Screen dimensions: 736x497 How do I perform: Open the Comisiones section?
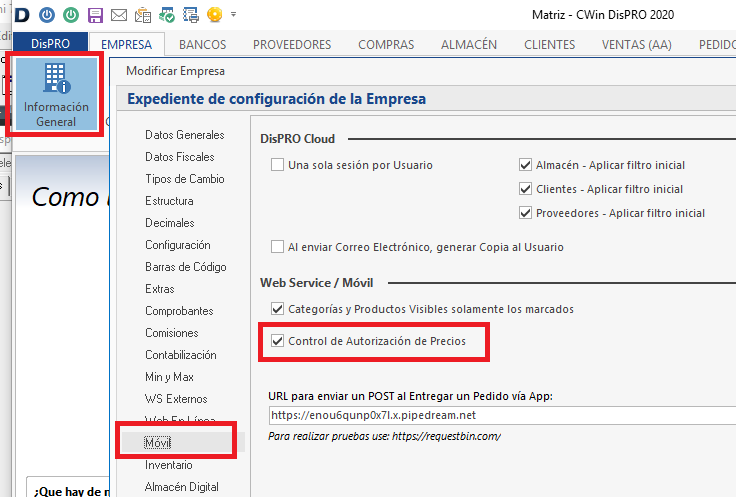pyautogui.click(x=172, y=333)
